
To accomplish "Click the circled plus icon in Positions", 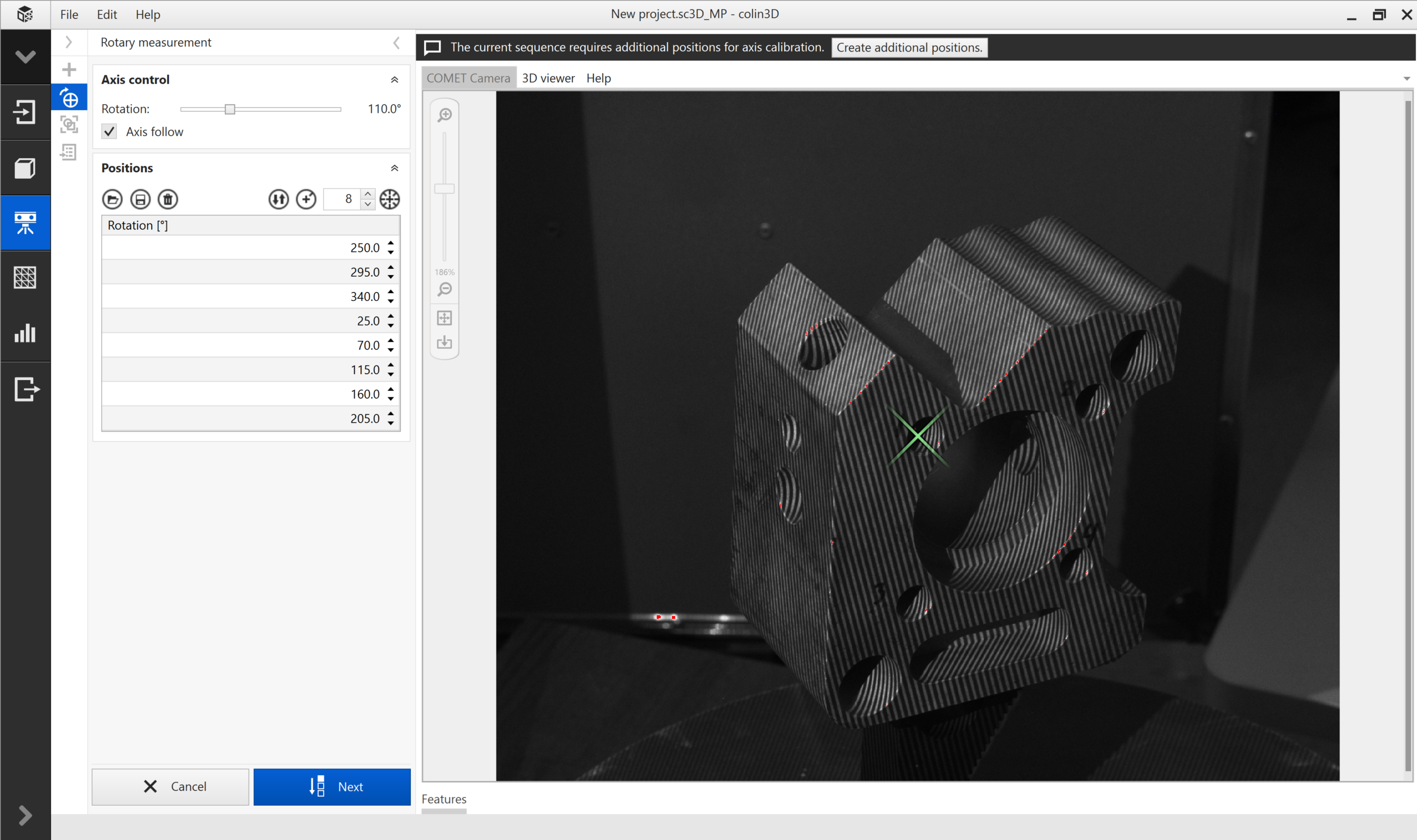I will point(306,199).
